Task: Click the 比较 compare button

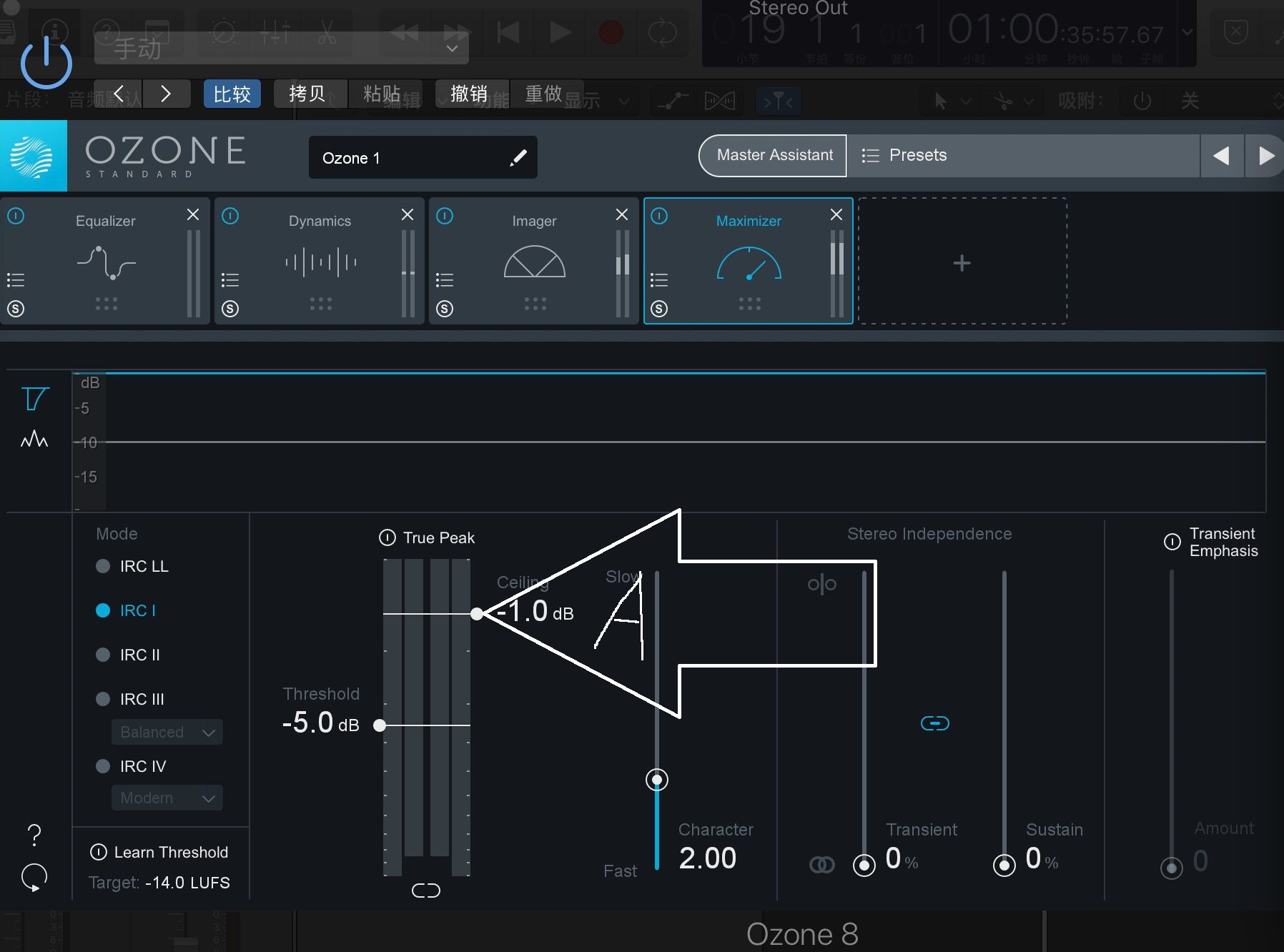Action: pyautogui.click(x=232, y=94)
